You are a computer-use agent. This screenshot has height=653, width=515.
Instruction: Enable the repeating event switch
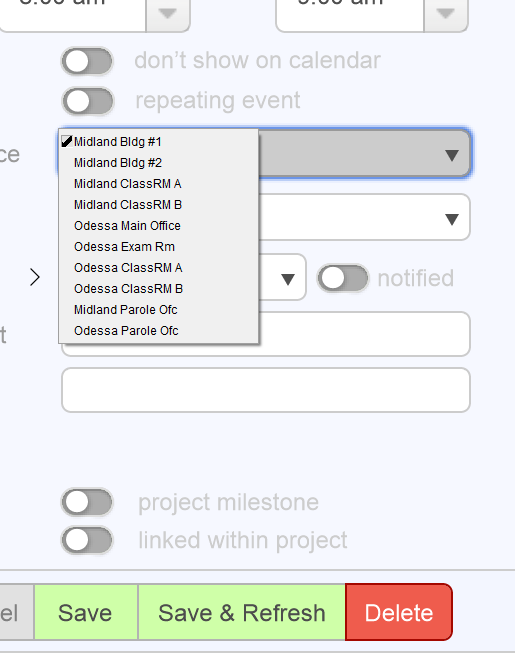pyautogui.click(x=87, y=101)
